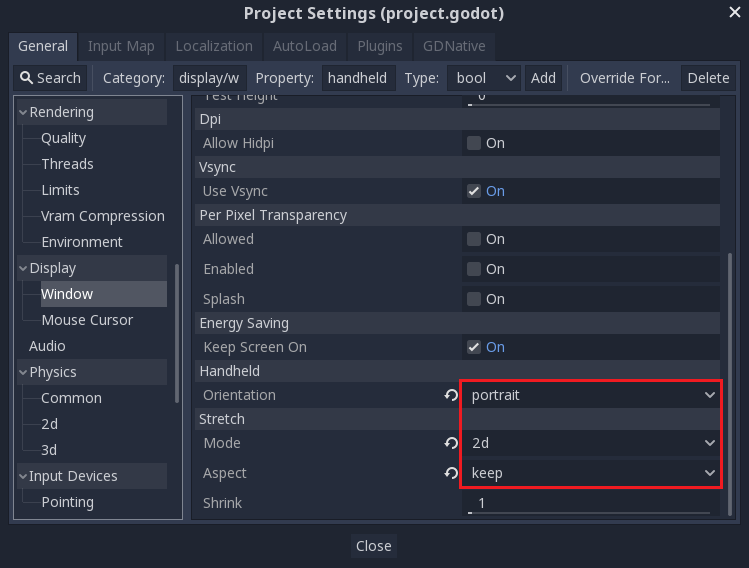The height and width of the screenshot is (568, 749).
Task: Select Mouse Cursor in the tree
Action: [87, 321]
